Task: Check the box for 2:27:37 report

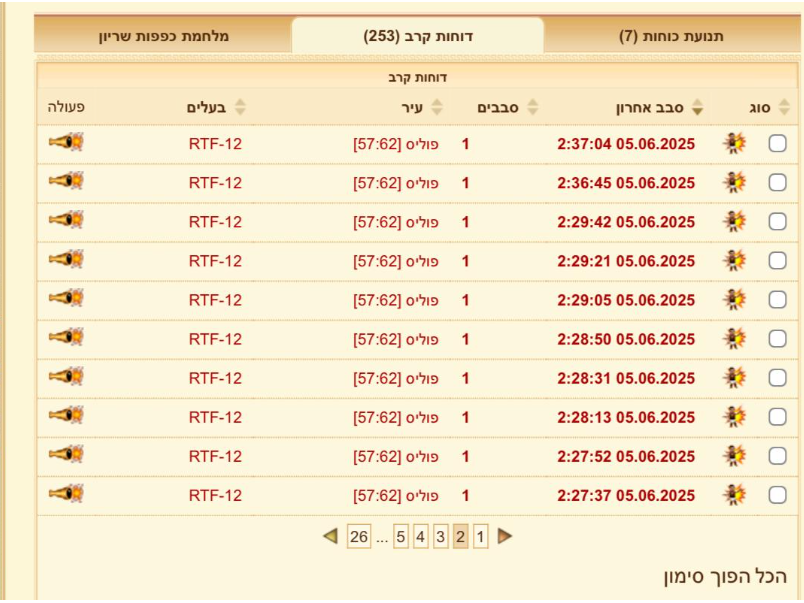Action: 777,495
